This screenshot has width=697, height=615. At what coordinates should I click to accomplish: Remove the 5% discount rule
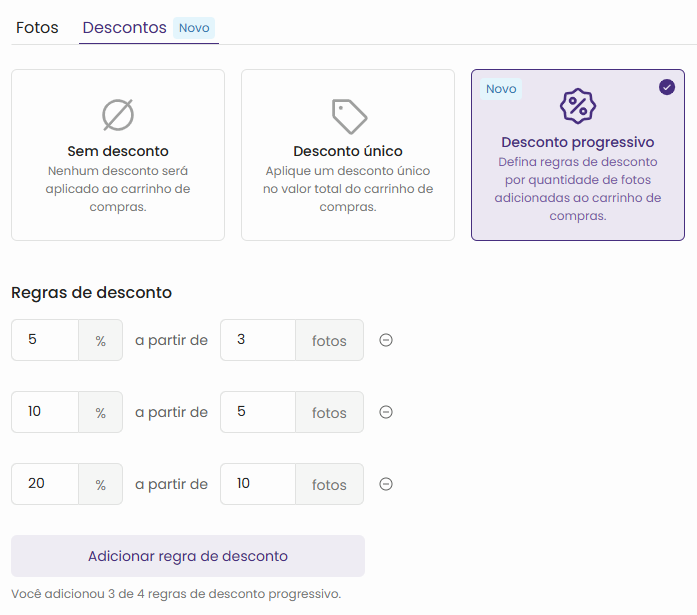pos(386,340)
